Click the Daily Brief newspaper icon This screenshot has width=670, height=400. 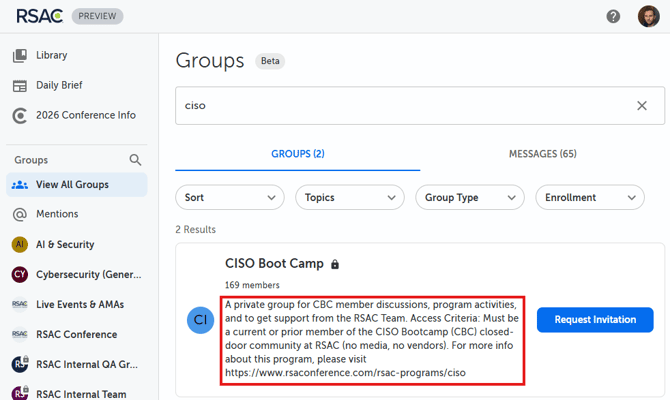point(20,86)
